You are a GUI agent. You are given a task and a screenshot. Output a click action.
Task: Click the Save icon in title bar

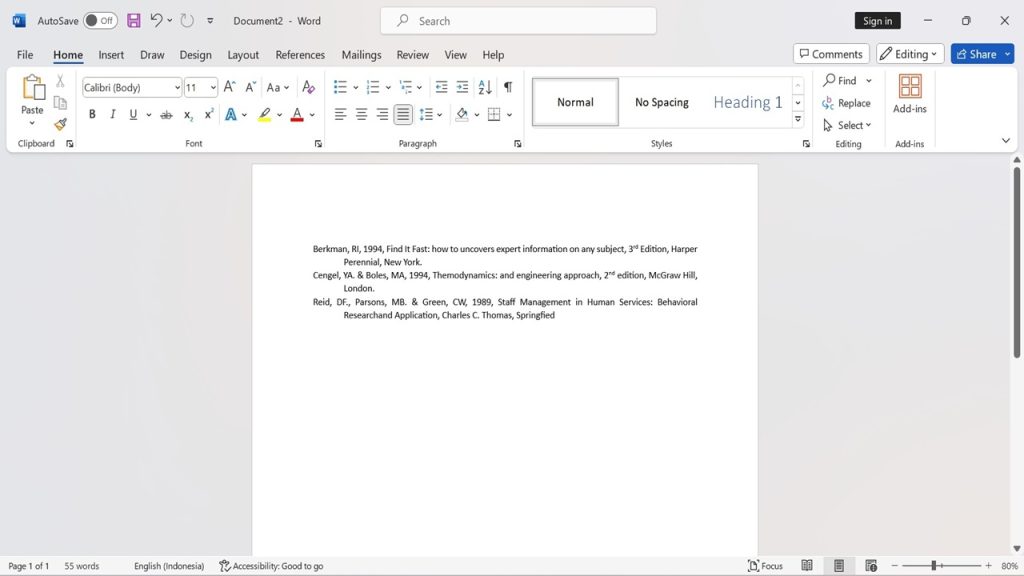pyautogui.click(x=134, y=21)
